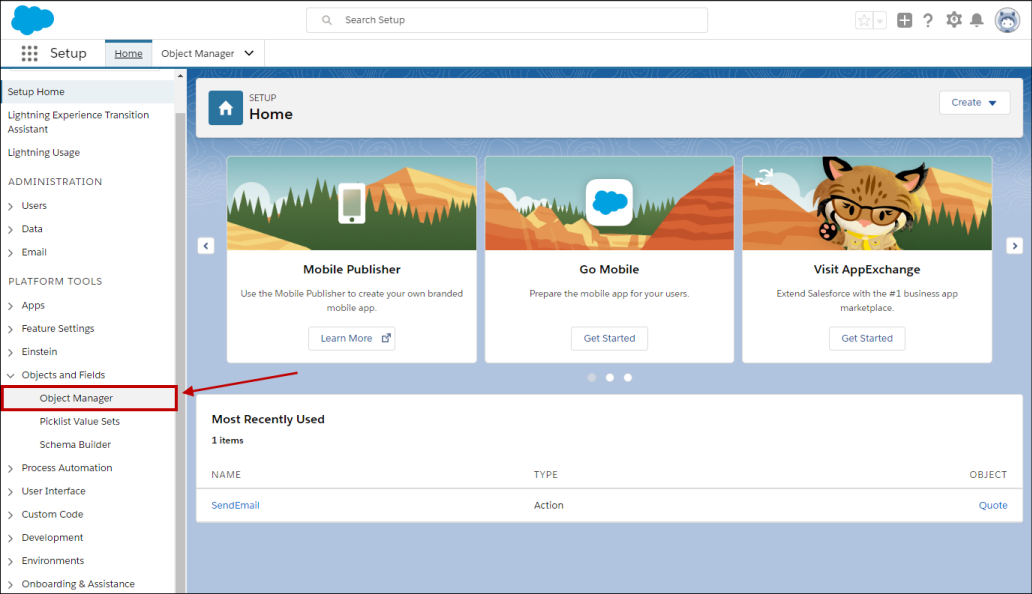Expand the Users tree section
This screenshot has width=1032, height=594.
point(11,206)
